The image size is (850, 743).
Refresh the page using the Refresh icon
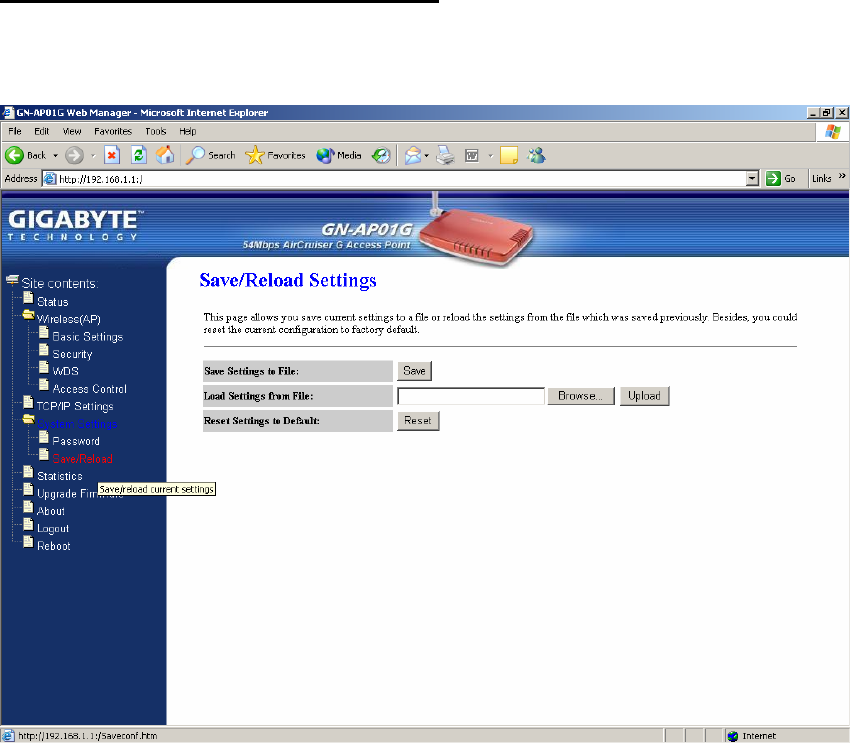pos(139,156)
